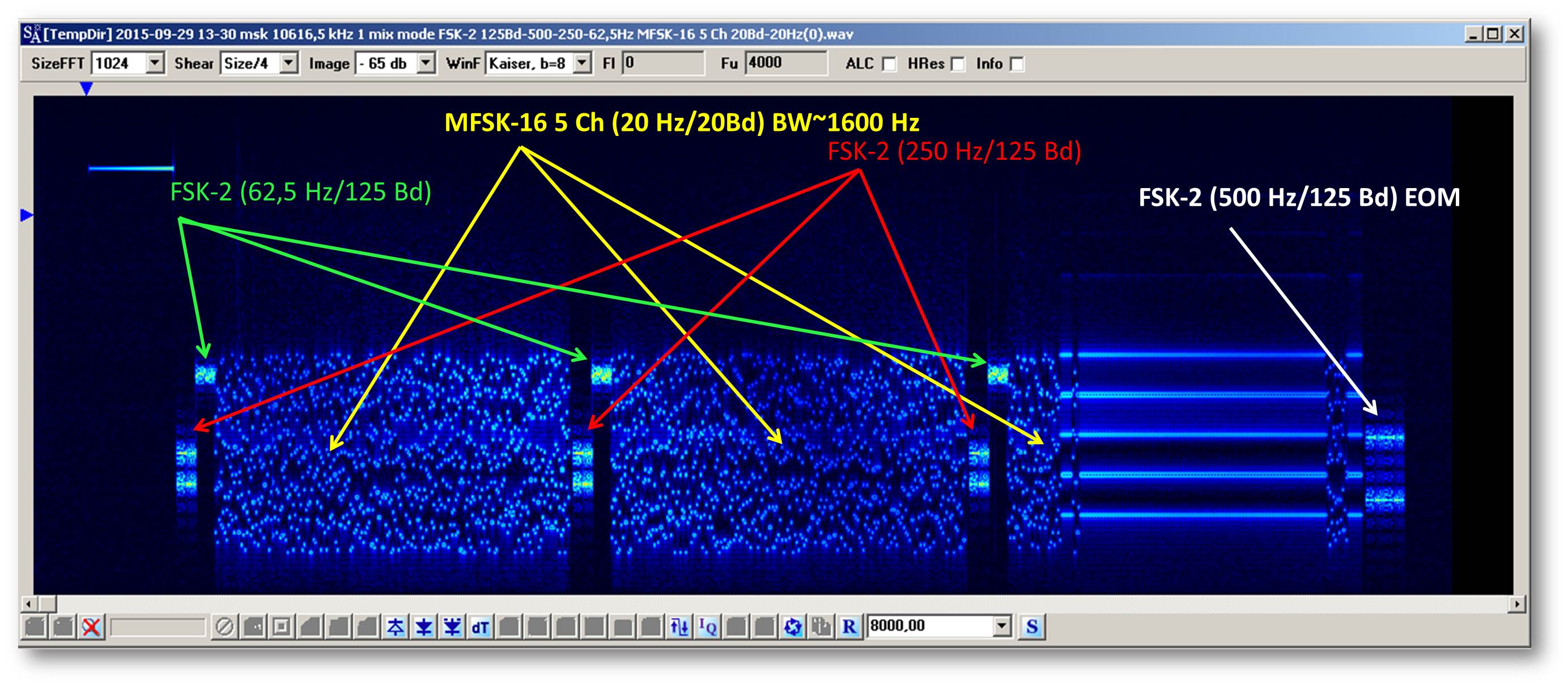Expand the 8000,00 sample rate dropdown arrow
The image size is (1568, 686).
click(x=1001, y=627)
